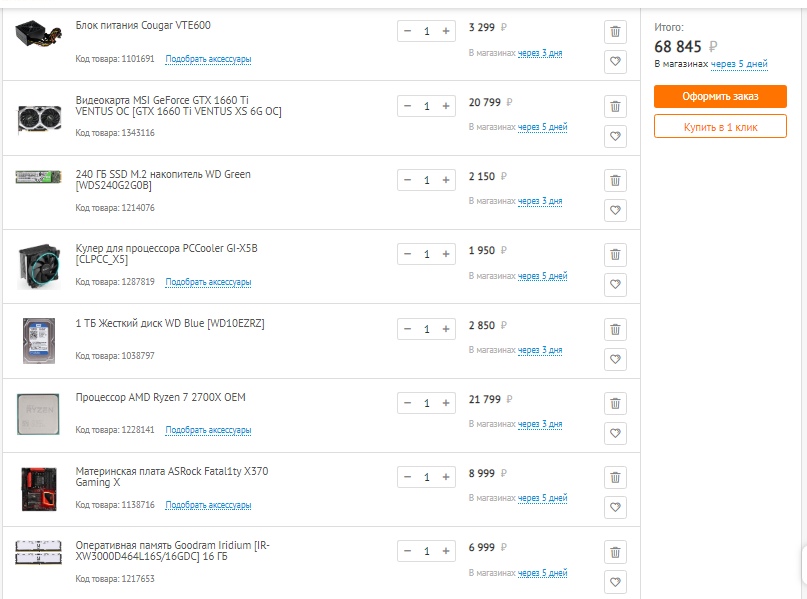The width and height of the screenshot is (807, 599).
Task: Open total delivery через 5 дней link
Action: click(x=739, y=64)
